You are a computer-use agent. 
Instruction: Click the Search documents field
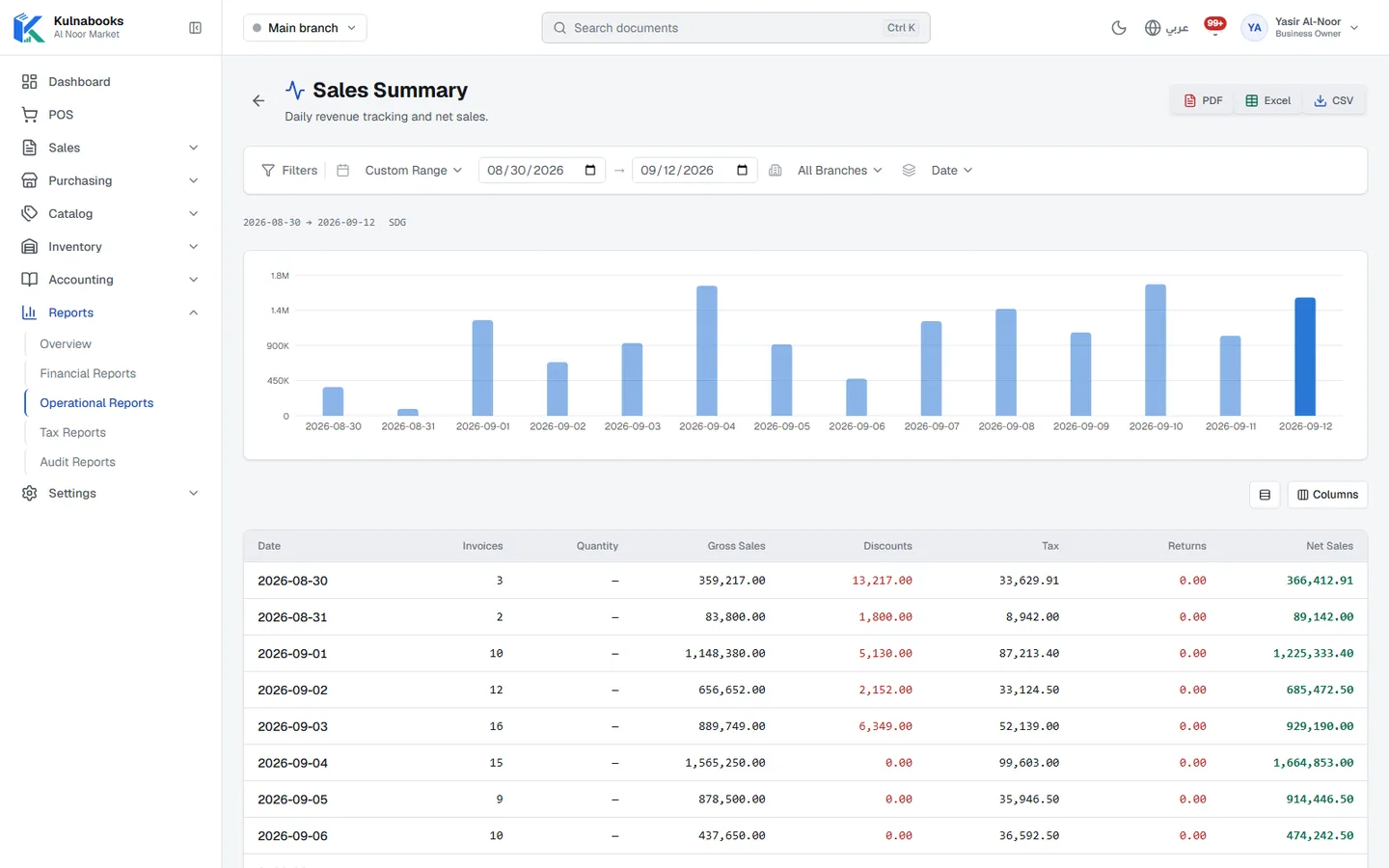(x=735, y=28)
